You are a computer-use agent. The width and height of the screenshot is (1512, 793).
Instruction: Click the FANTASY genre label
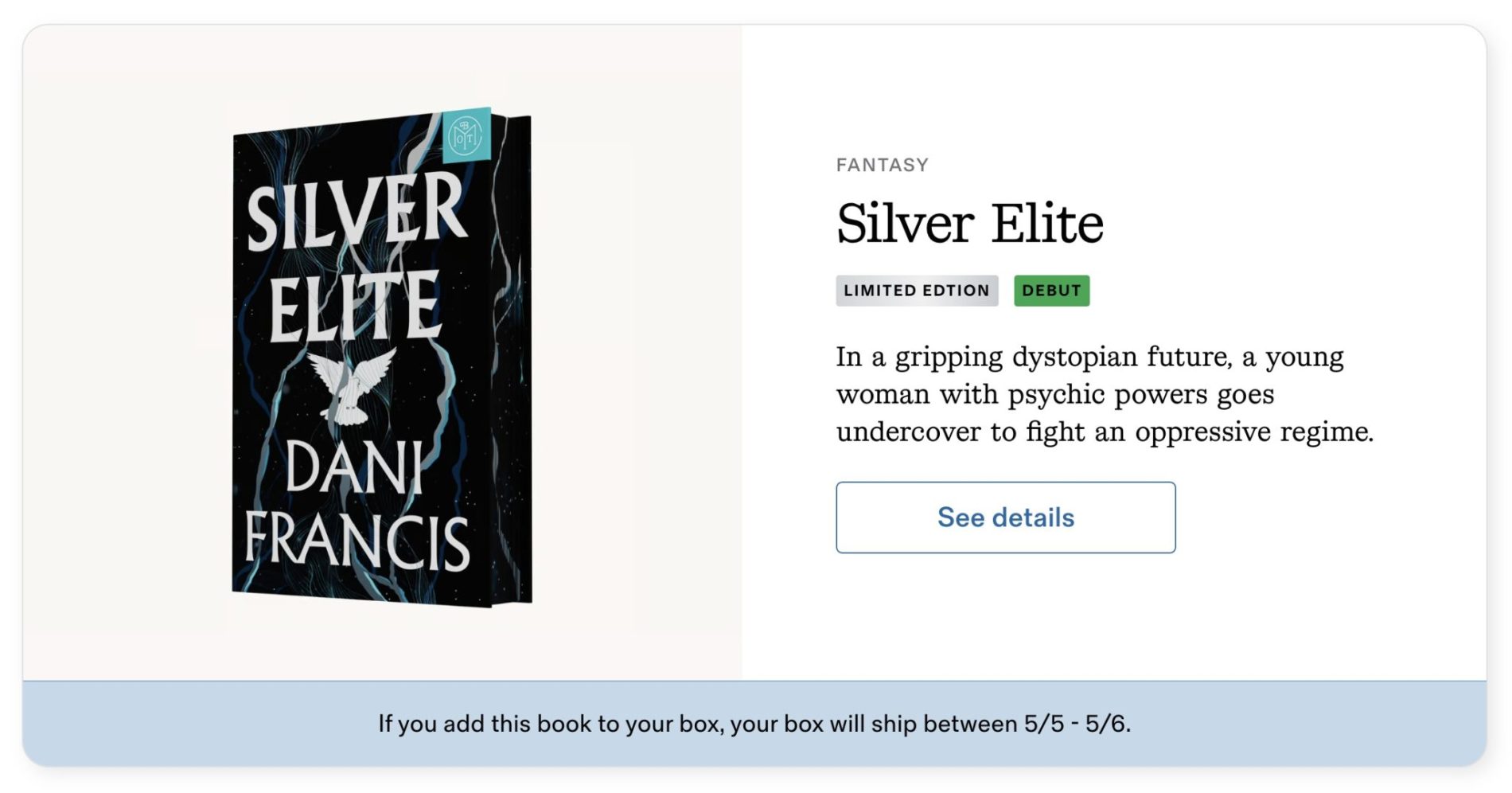(882, 165)
